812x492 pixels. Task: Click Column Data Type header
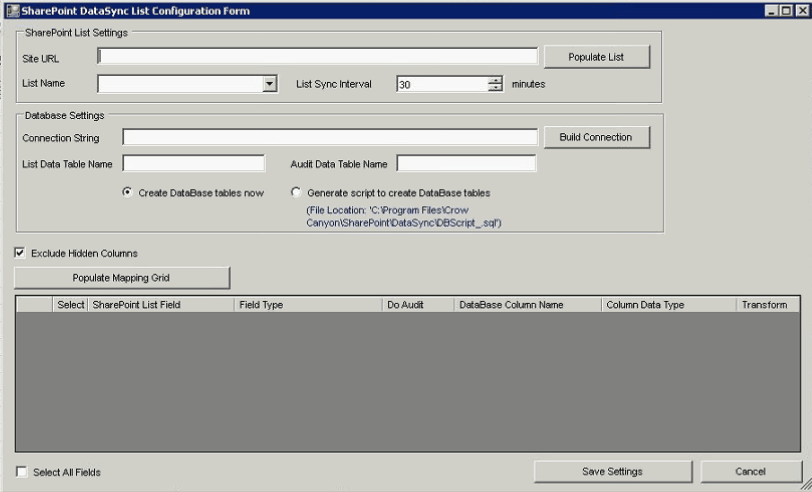pos(669,305)
